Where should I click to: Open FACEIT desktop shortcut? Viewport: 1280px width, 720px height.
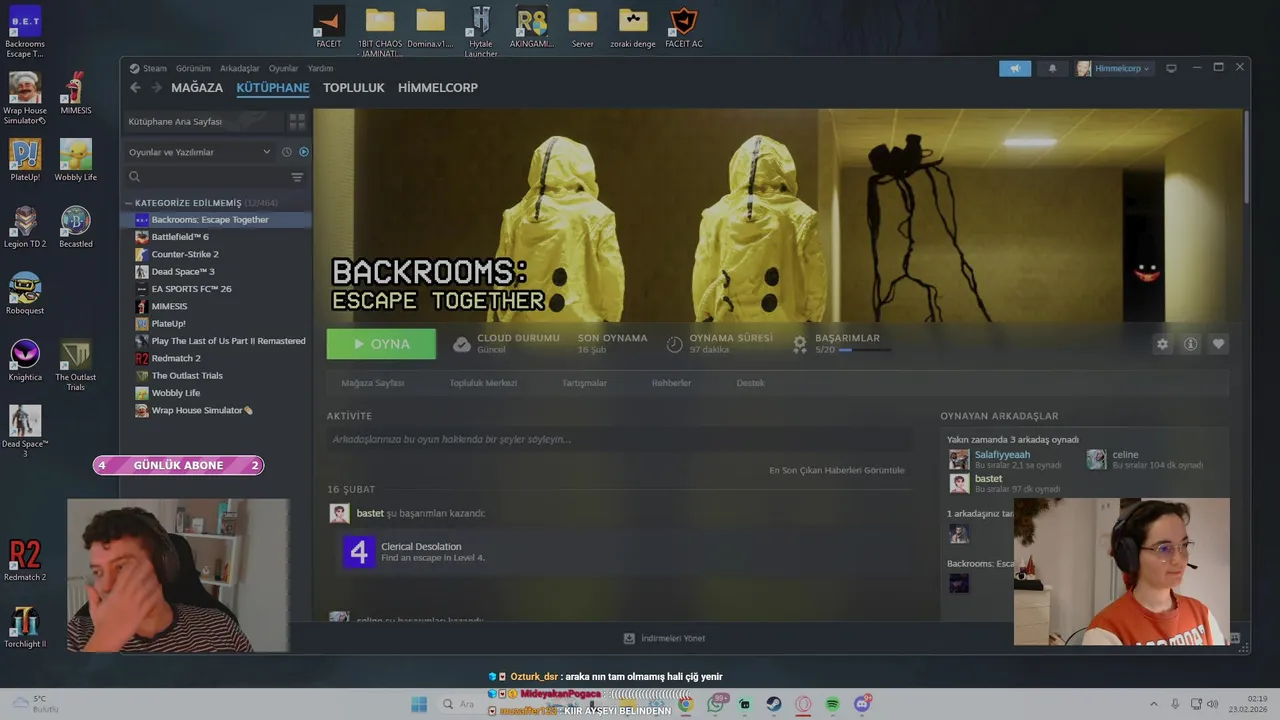coord(329,26)
